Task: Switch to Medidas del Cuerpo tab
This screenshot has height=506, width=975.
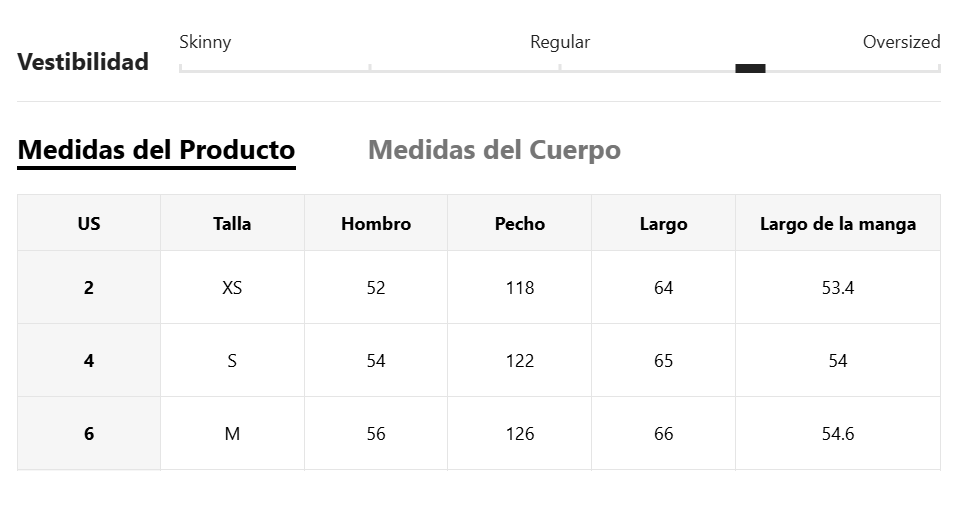Action: click(x=494, y=150)
